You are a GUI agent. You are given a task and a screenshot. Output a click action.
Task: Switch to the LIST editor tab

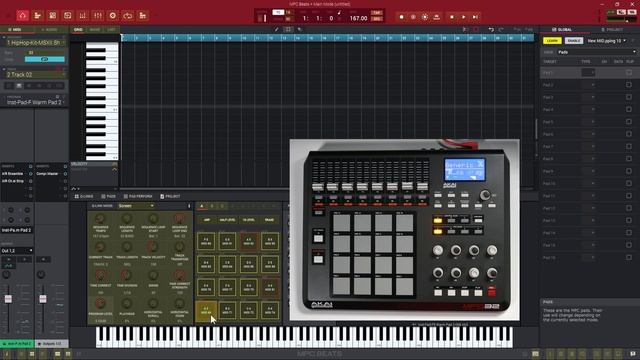(111, 29)
